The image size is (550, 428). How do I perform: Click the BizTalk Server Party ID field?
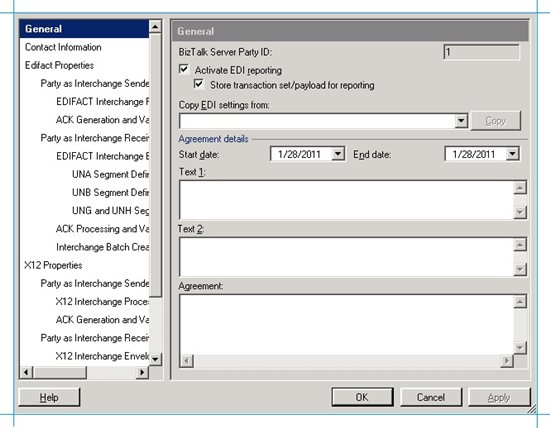(x=481, y=52)
